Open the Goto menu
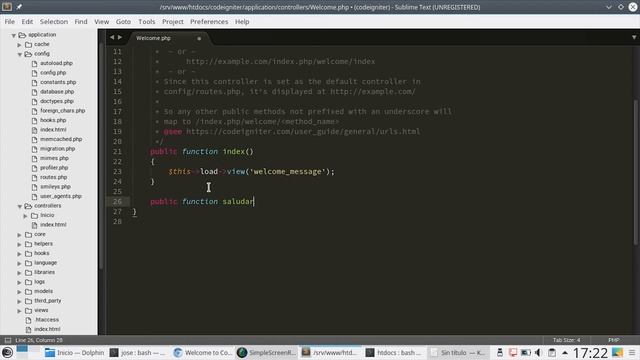 click(123, 22)
